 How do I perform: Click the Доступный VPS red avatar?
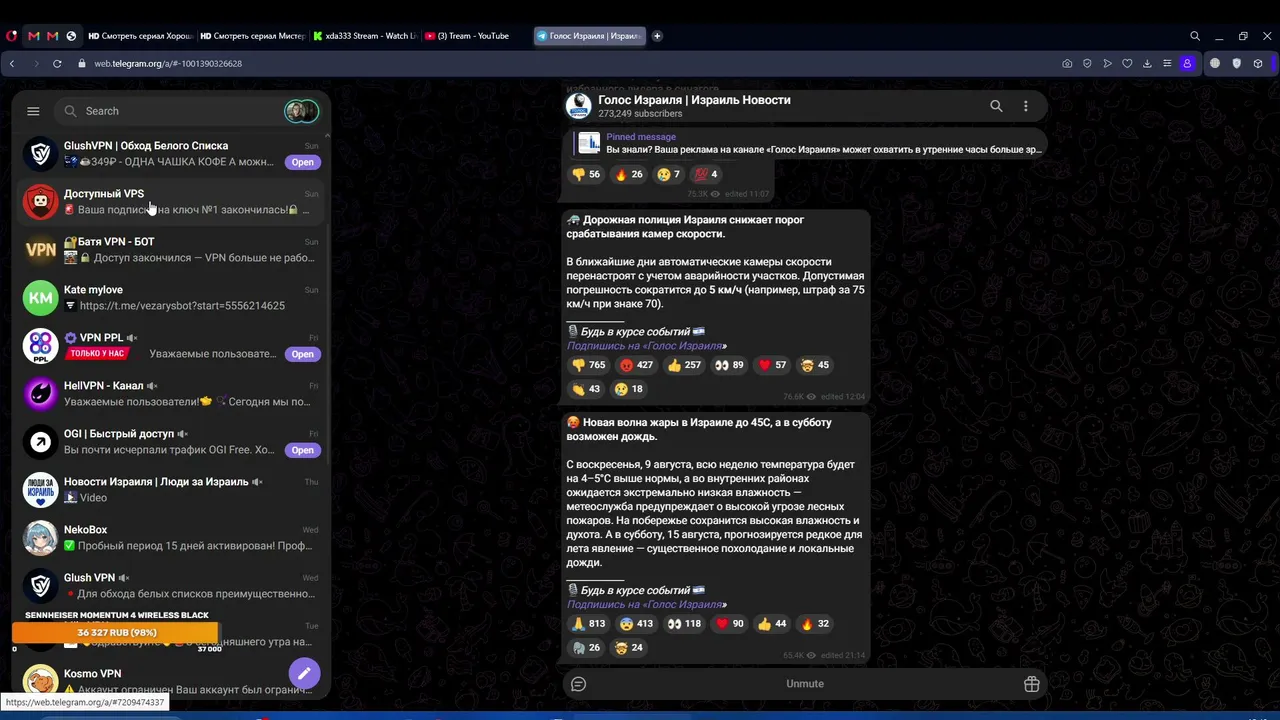pos(41,202)
